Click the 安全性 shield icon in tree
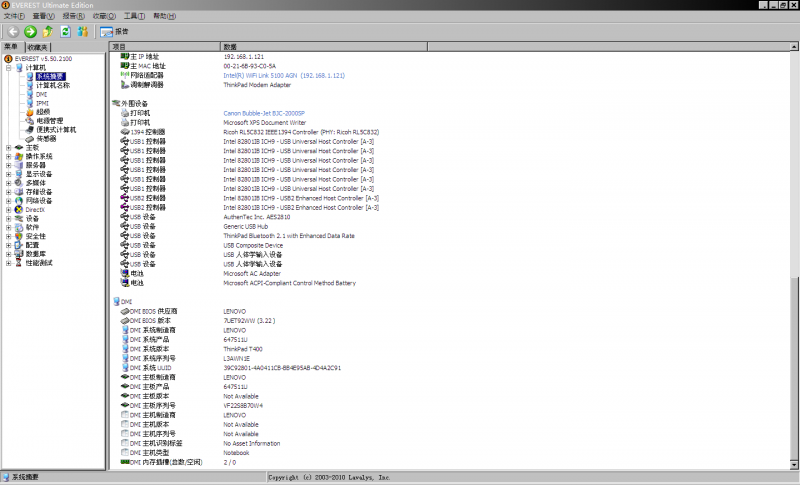Viewport: 800px width, 485px height. coord(19,236)
